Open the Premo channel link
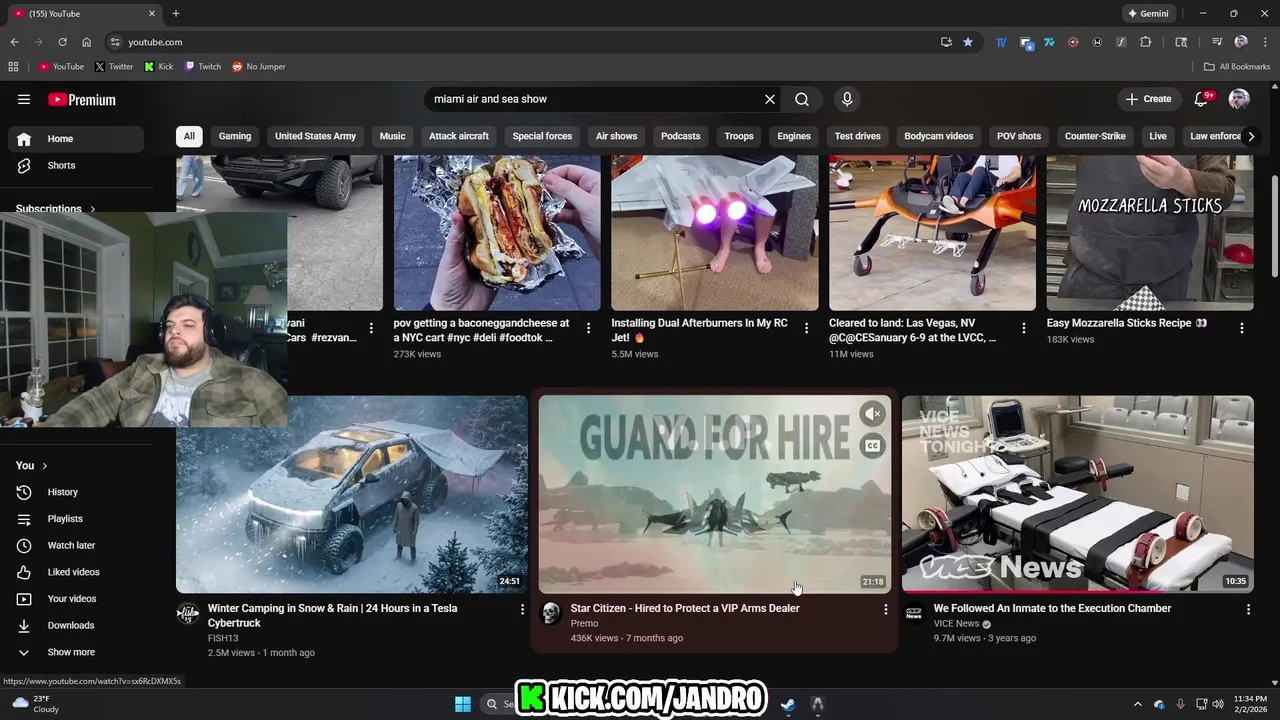The height and width of the screenshot is (720, 1280). [x=585, y=623]
